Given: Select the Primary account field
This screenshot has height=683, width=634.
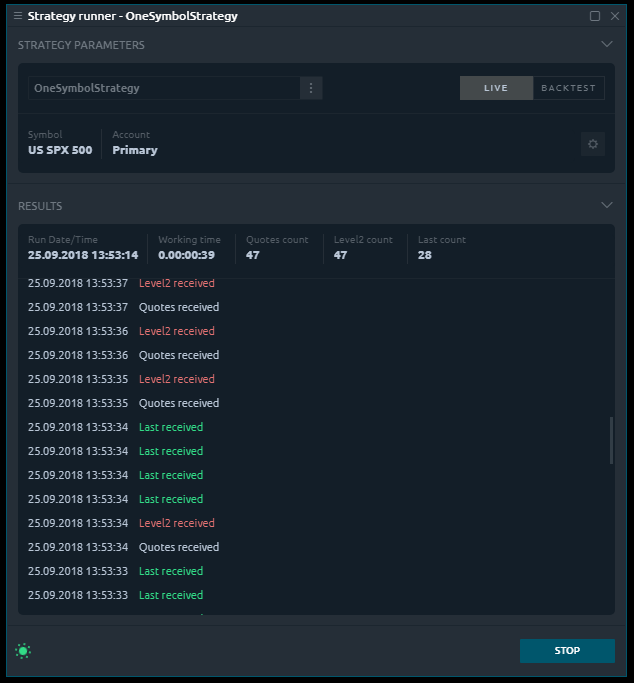Looking at the screenshot, I should point(135,150).
